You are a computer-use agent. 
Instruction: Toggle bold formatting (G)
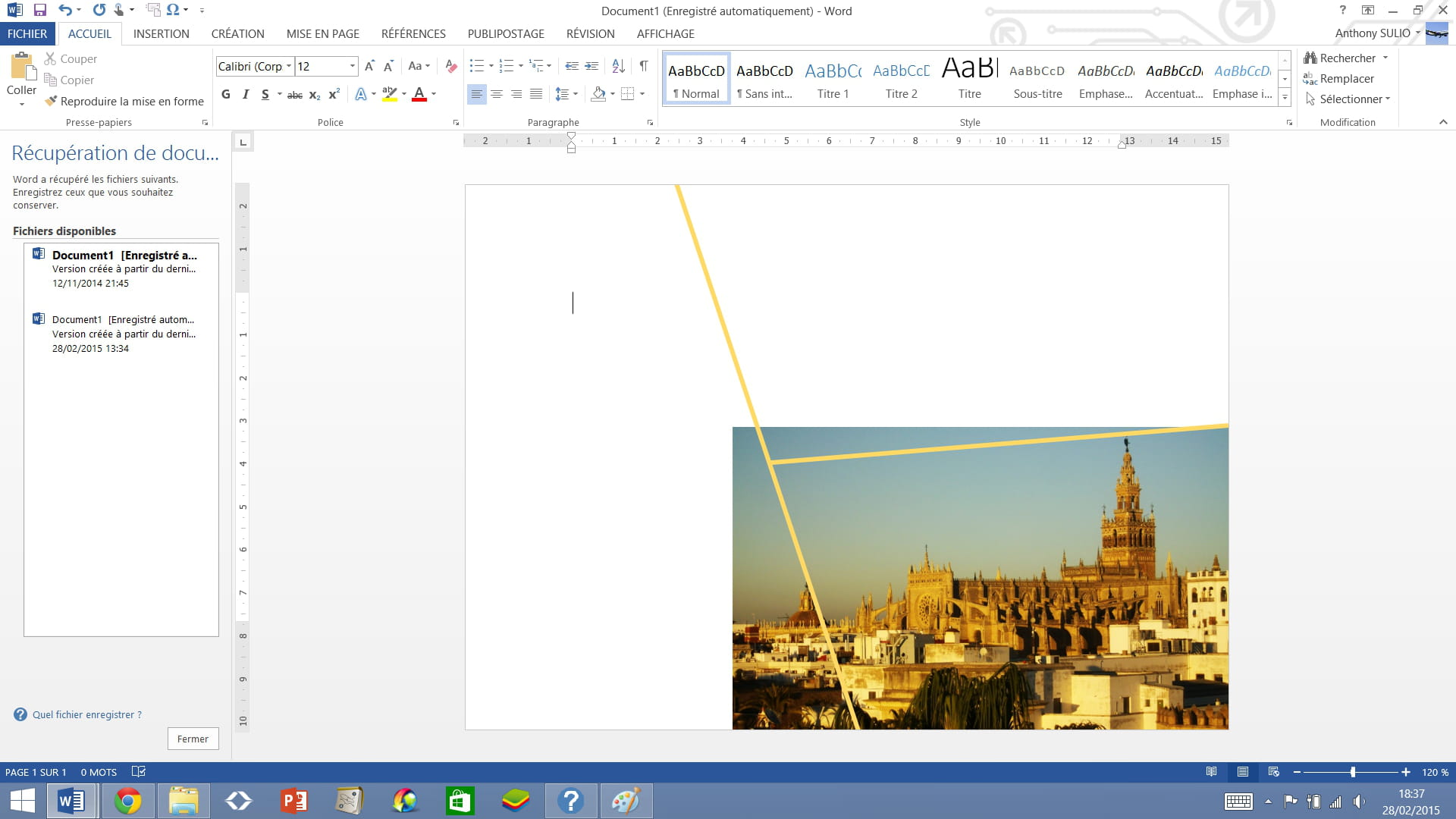(226, 94)
